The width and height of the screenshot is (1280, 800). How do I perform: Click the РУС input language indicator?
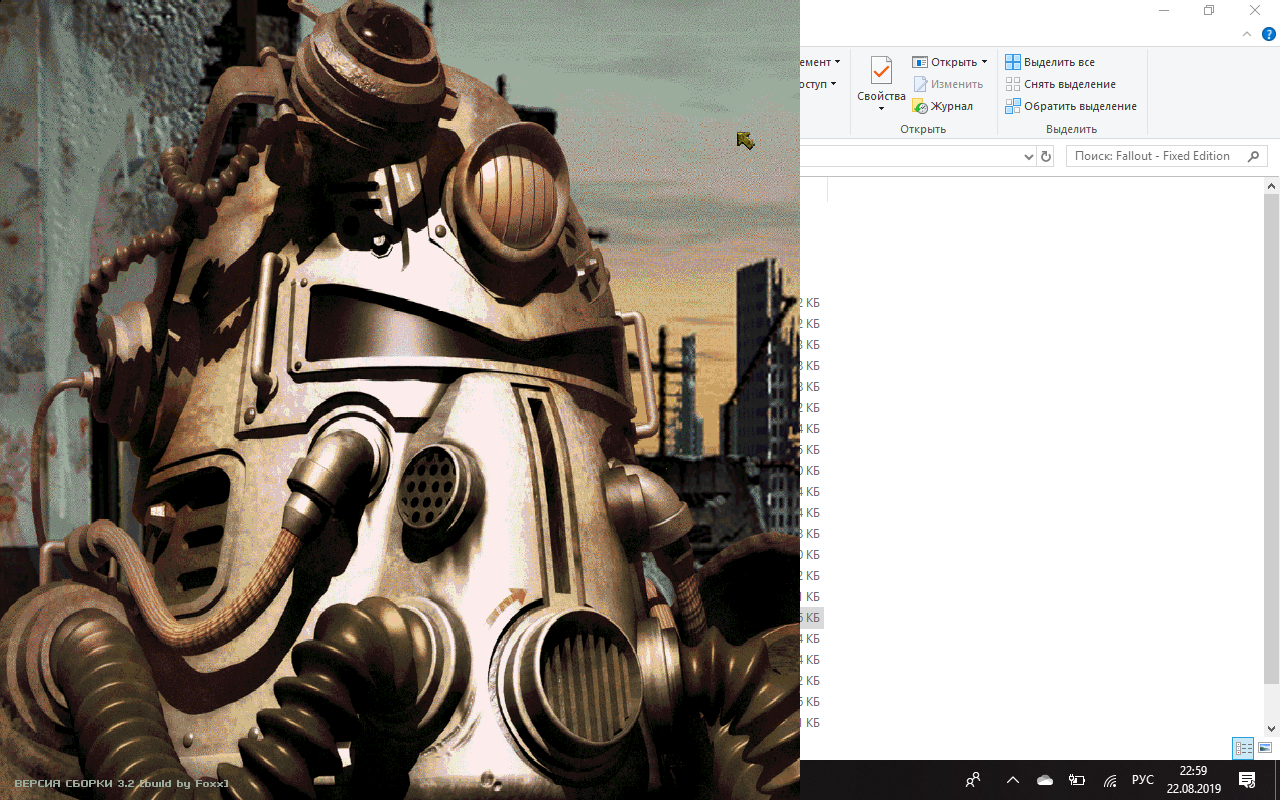click(1142, 780)
